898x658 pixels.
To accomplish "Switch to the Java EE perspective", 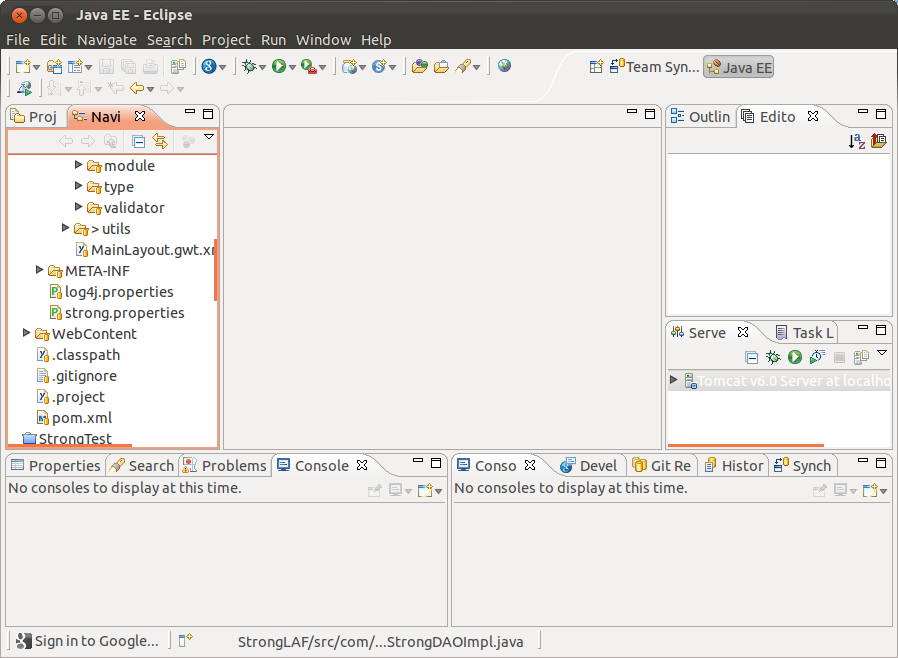I will (x=738, y=67).
